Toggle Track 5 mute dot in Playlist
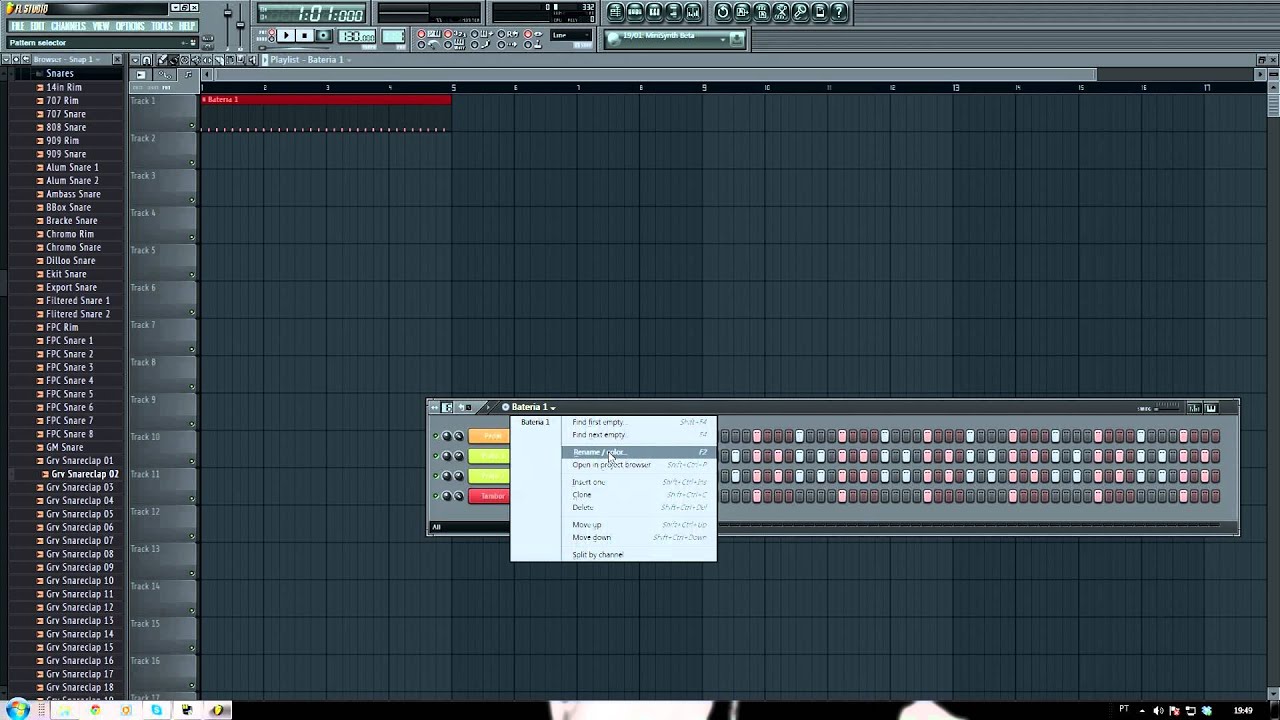The height and width of the screenshot is (720, 1280). coord(192,275)
